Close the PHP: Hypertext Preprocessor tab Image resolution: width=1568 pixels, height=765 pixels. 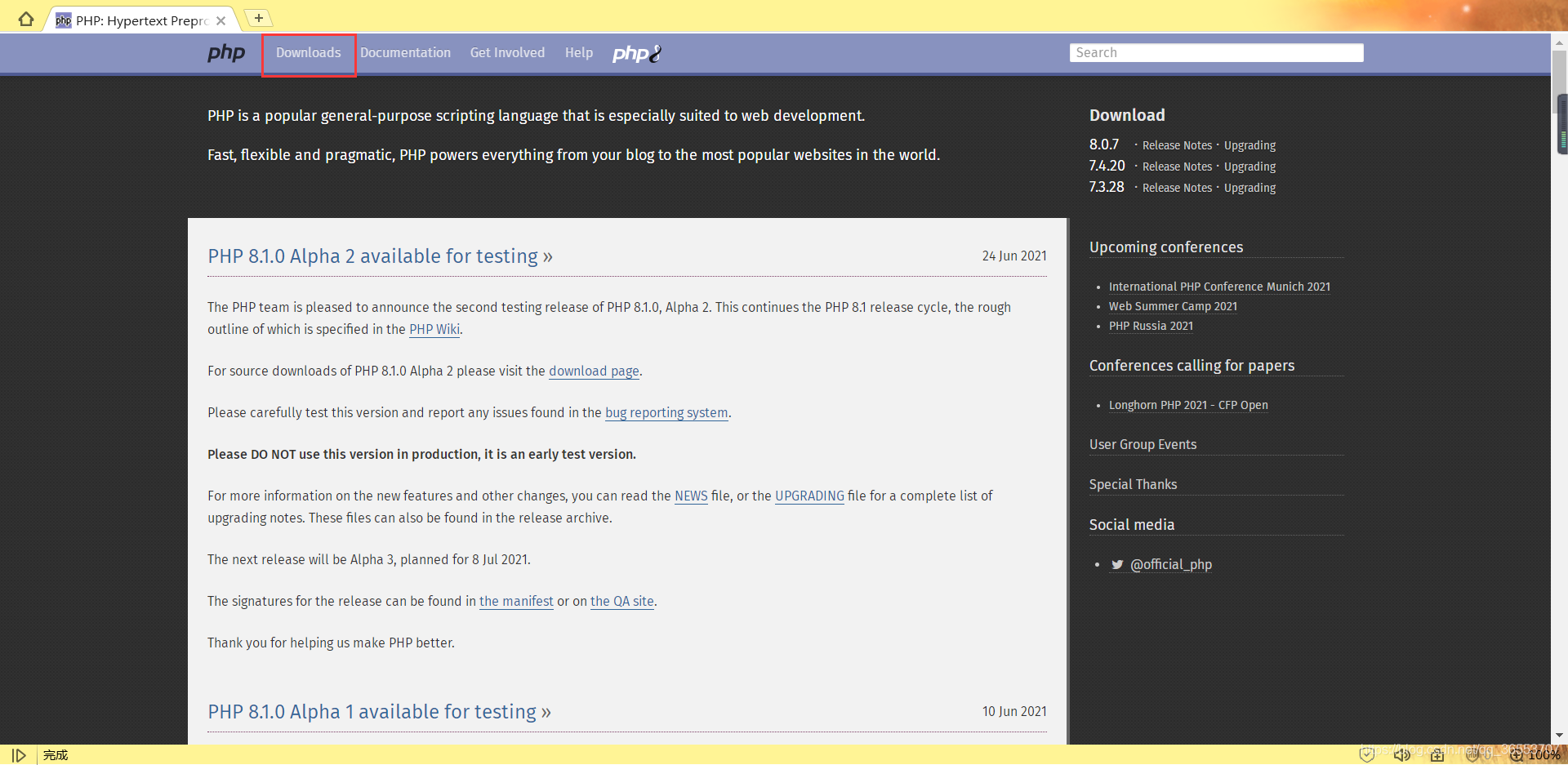(220, 21)
